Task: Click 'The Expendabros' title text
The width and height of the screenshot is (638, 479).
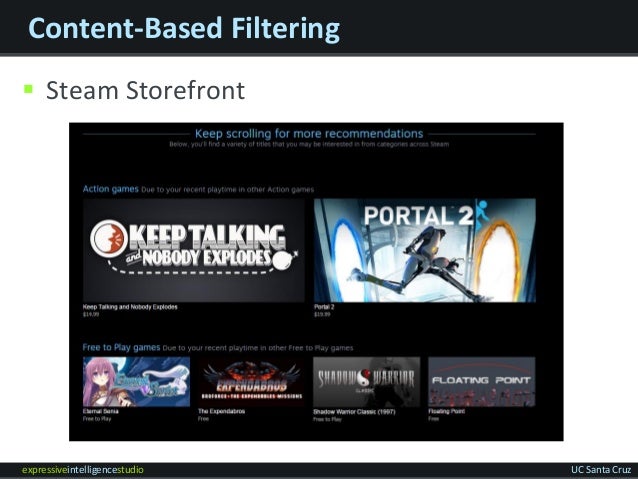Action: pos(221,411)
